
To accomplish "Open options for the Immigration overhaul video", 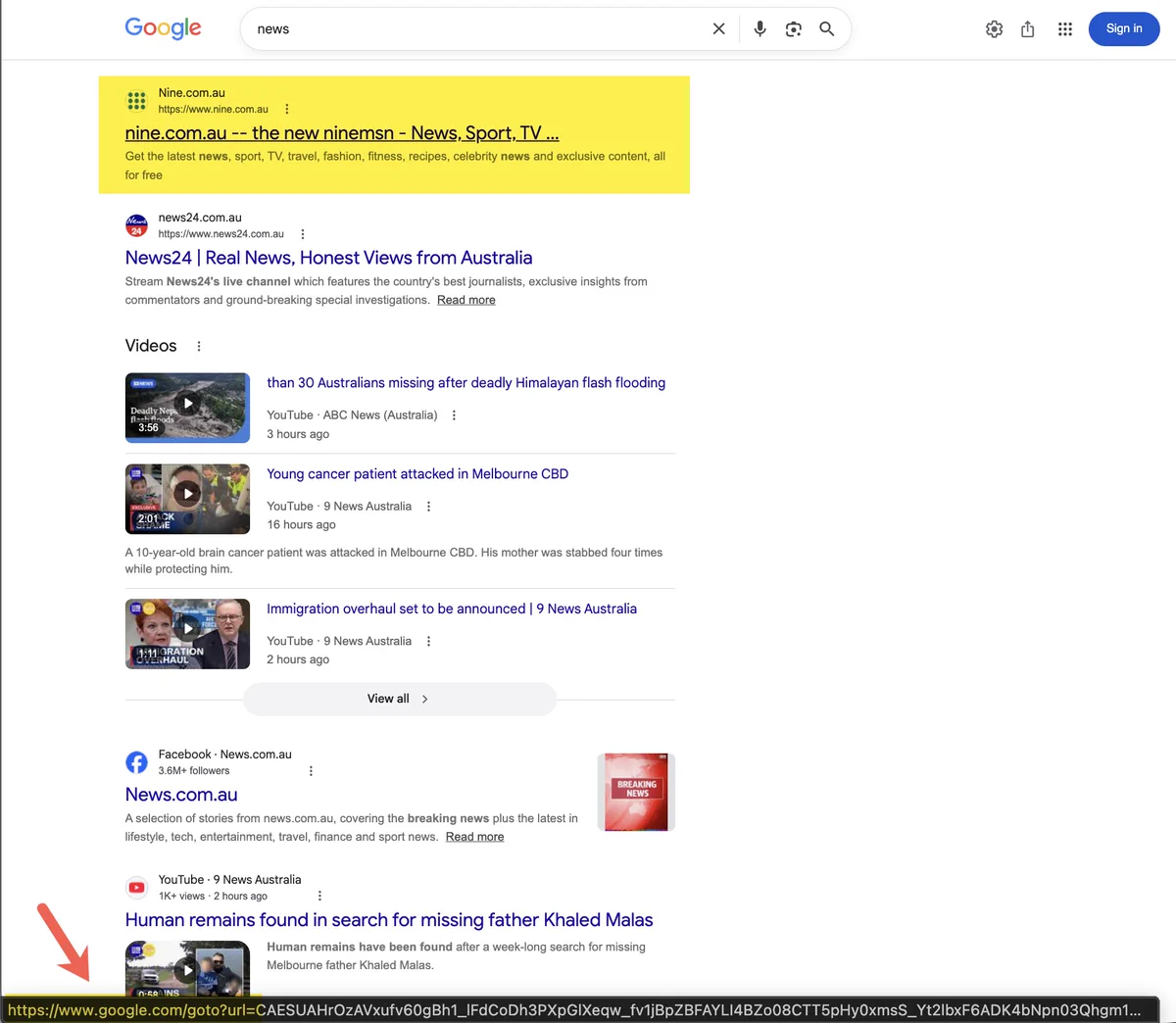I will [x=428, y=642].
